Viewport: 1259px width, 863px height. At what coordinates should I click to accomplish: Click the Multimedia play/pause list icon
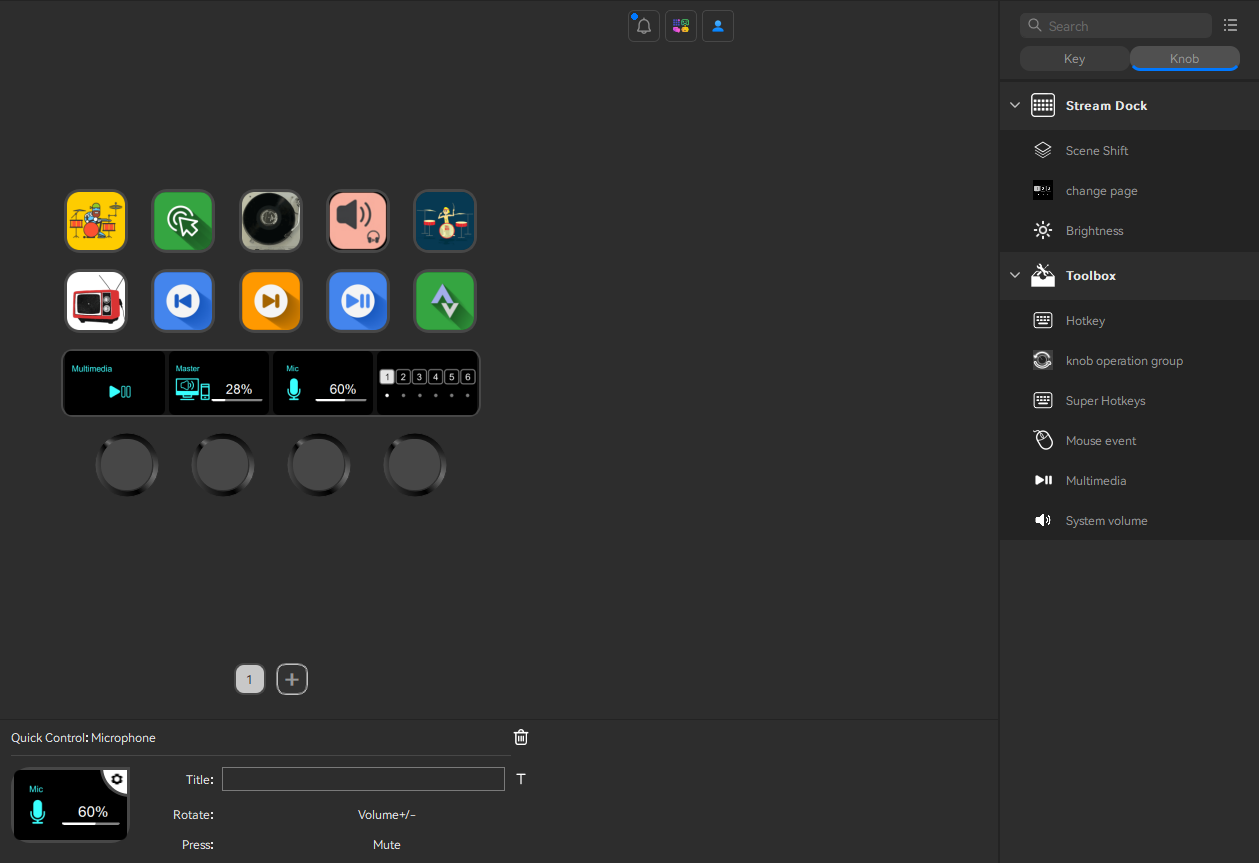click(1043, 480)
